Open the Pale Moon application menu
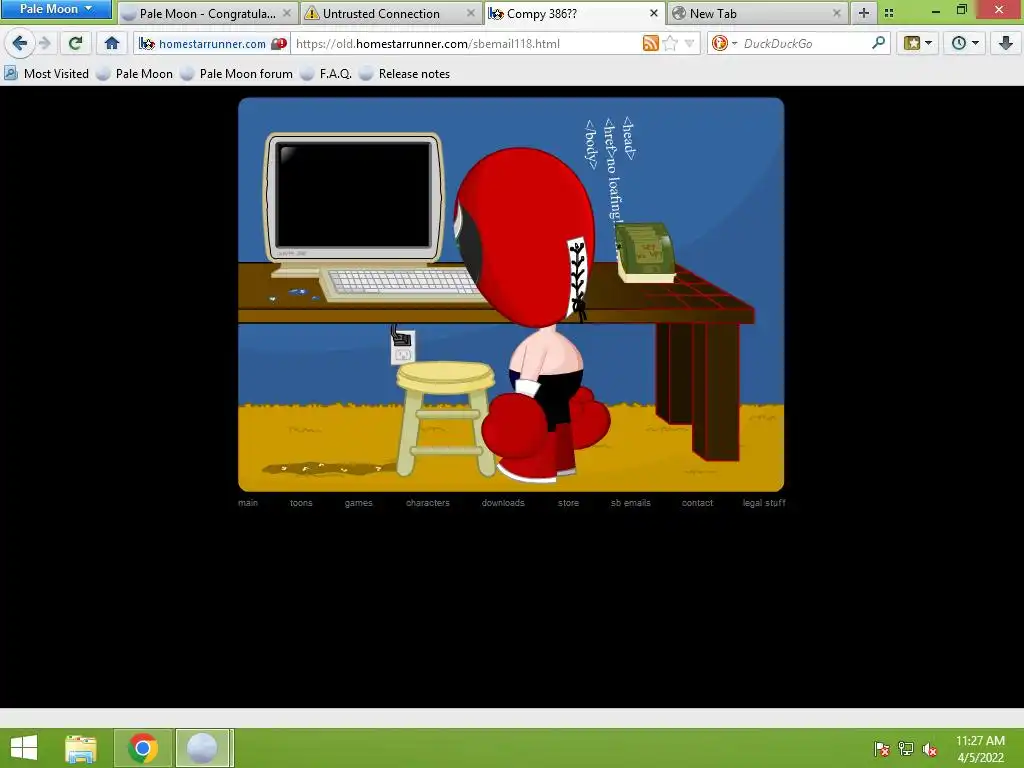Viewport: 1024px width, 768px height. click(56, 9)
